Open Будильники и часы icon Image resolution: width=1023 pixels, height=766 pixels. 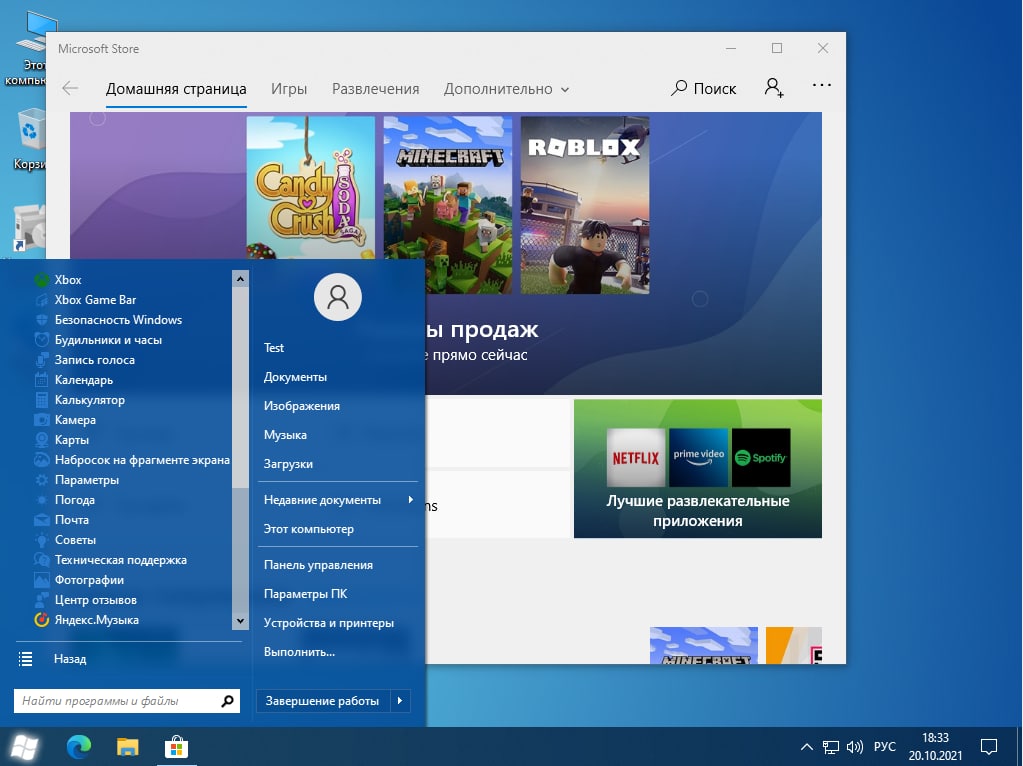tap(42, 340)
